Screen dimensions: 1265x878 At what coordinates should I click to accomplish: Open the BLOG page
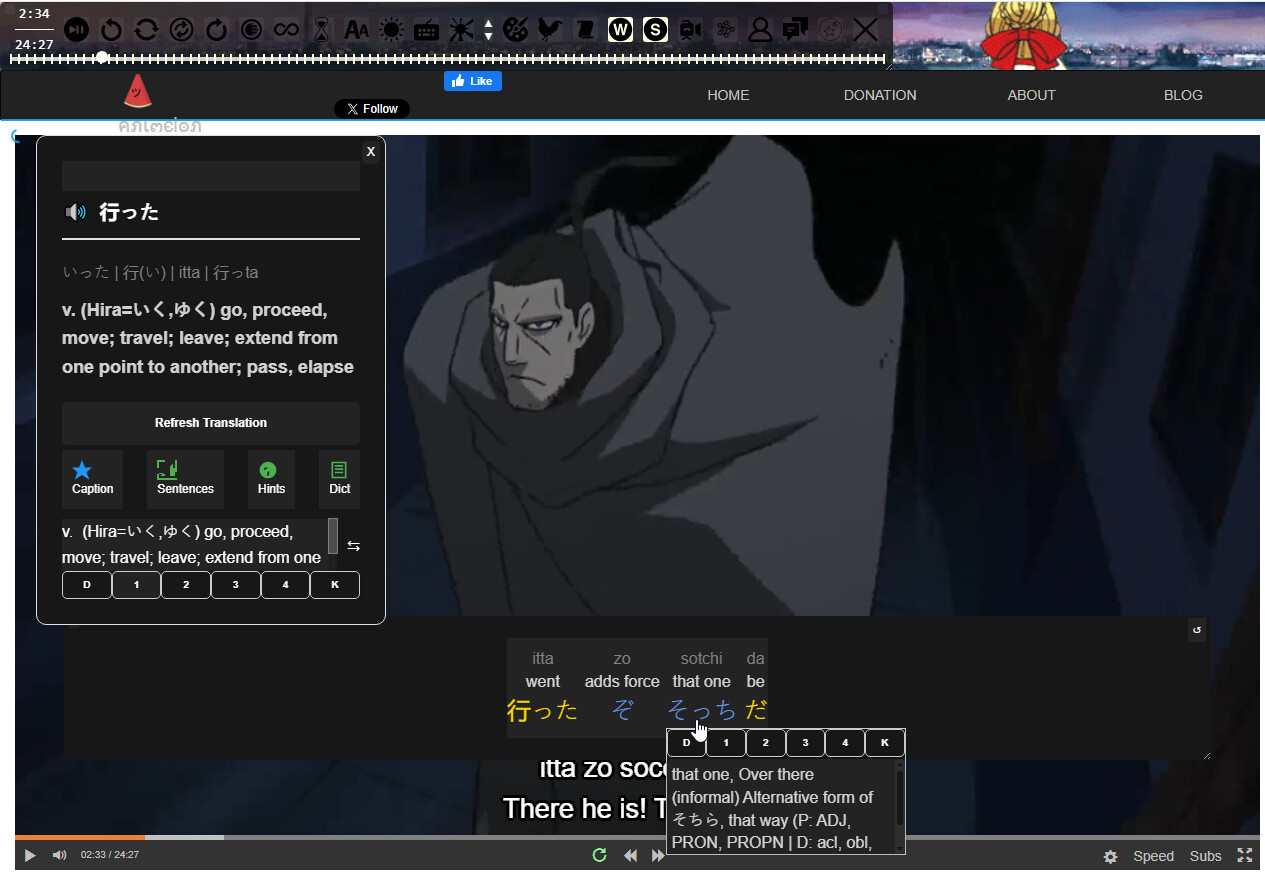click(x=1183, y=95)
